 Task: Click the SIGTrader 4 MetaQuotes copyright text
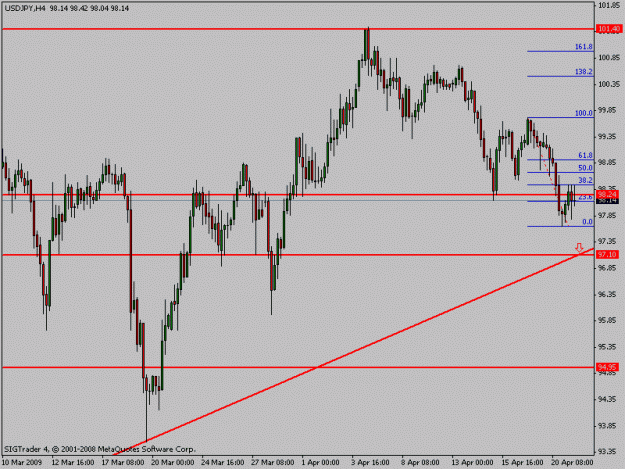pyautogui.click(x=100, y=449)
